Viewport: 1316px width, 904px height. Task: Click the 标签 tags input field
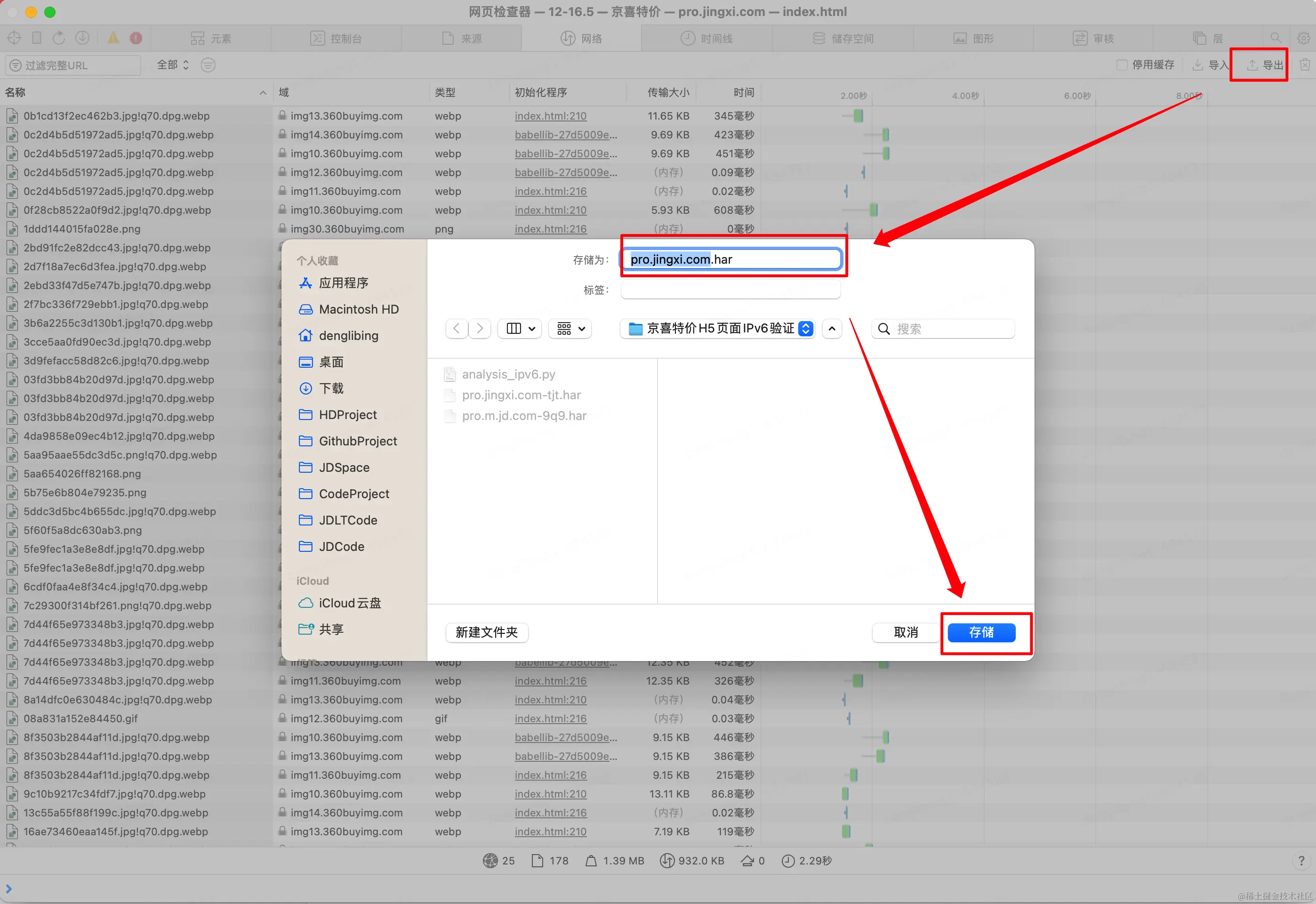[730, 290]
